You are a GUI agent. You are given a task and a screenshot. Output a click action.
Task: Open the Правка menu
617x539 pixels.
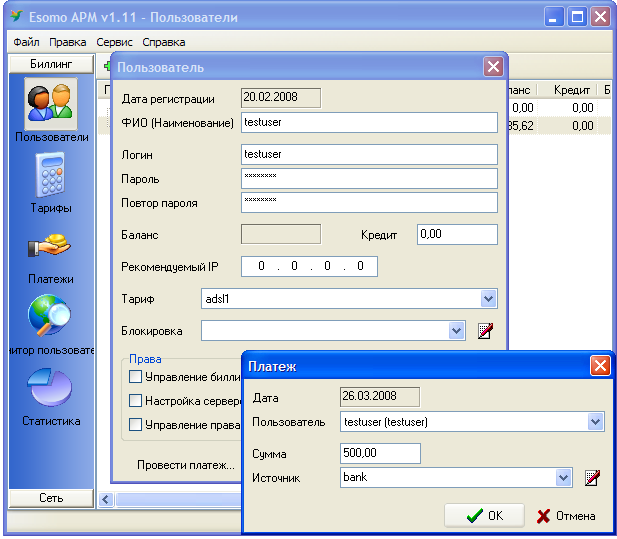(x=68, y=42)
